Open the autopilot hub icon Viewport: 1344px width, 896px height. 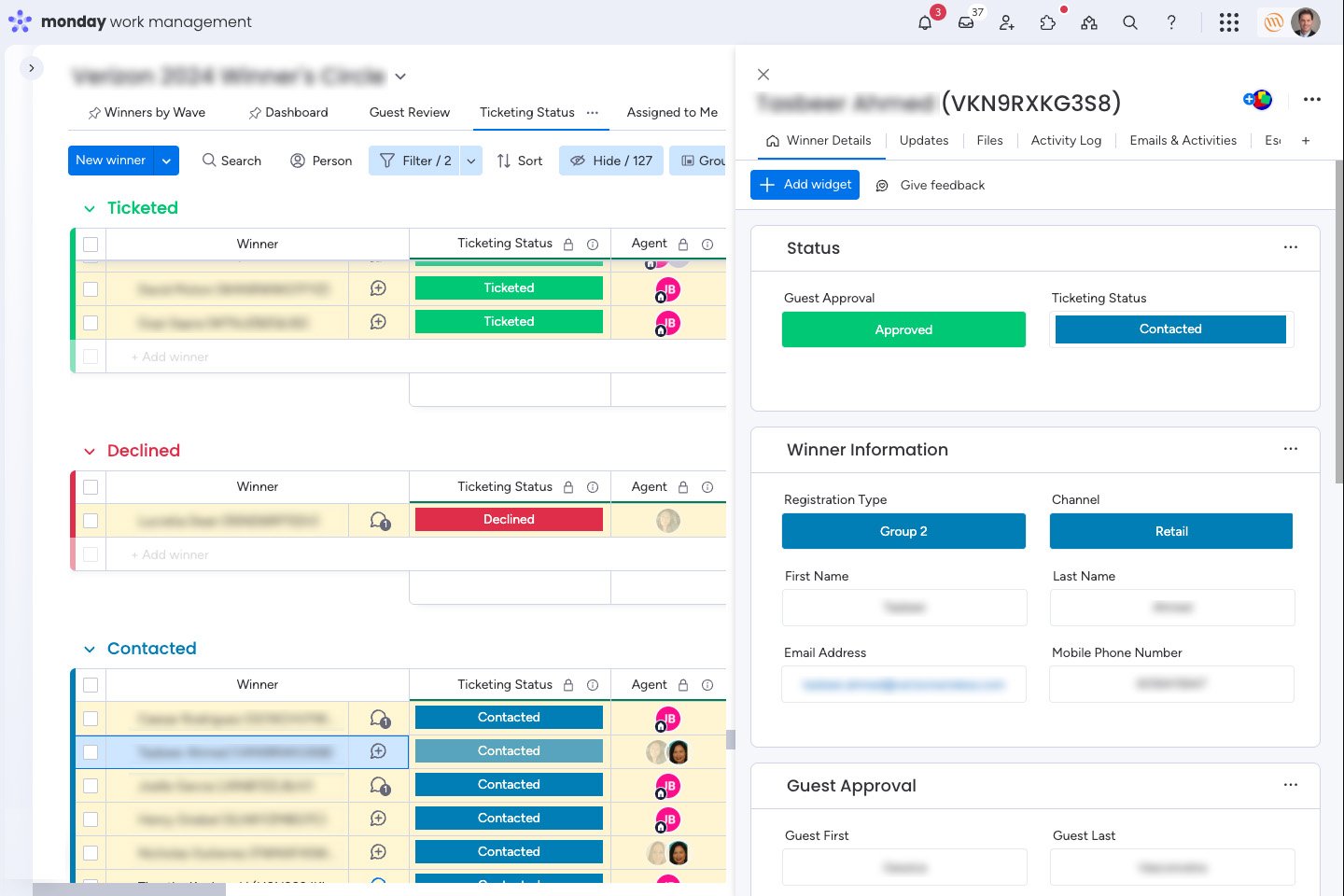pos(1089,22)
